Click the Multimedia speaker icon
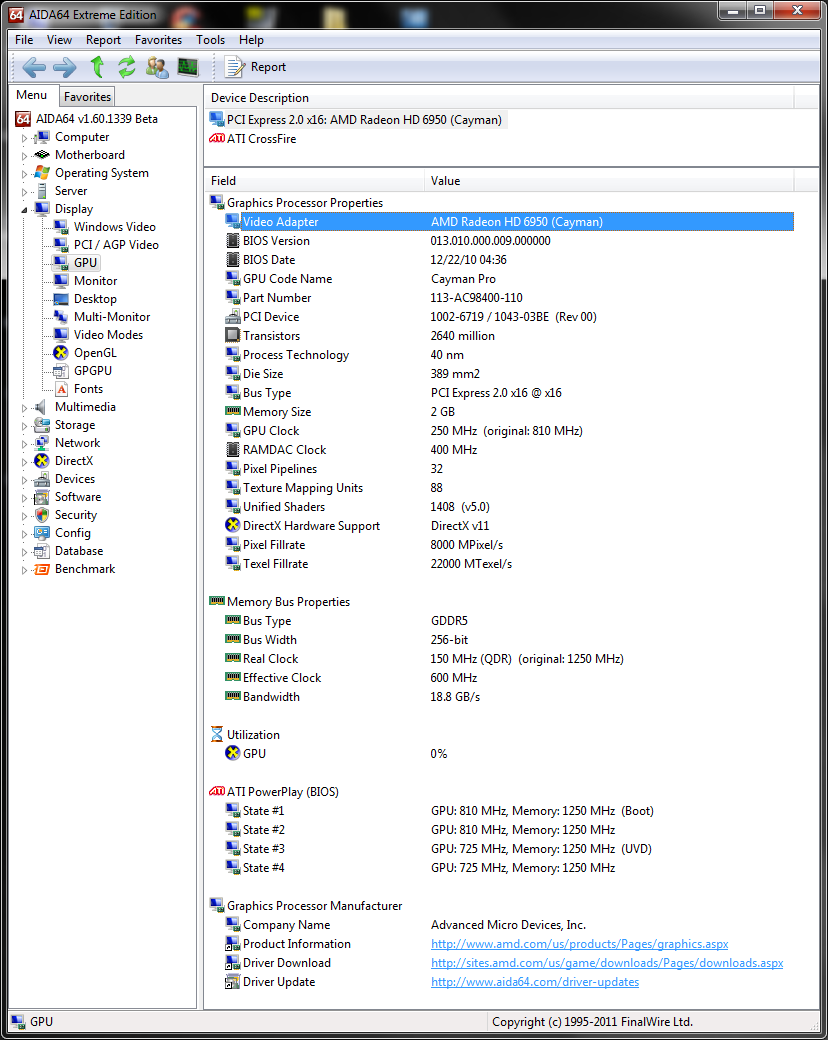 coord(42,407)
